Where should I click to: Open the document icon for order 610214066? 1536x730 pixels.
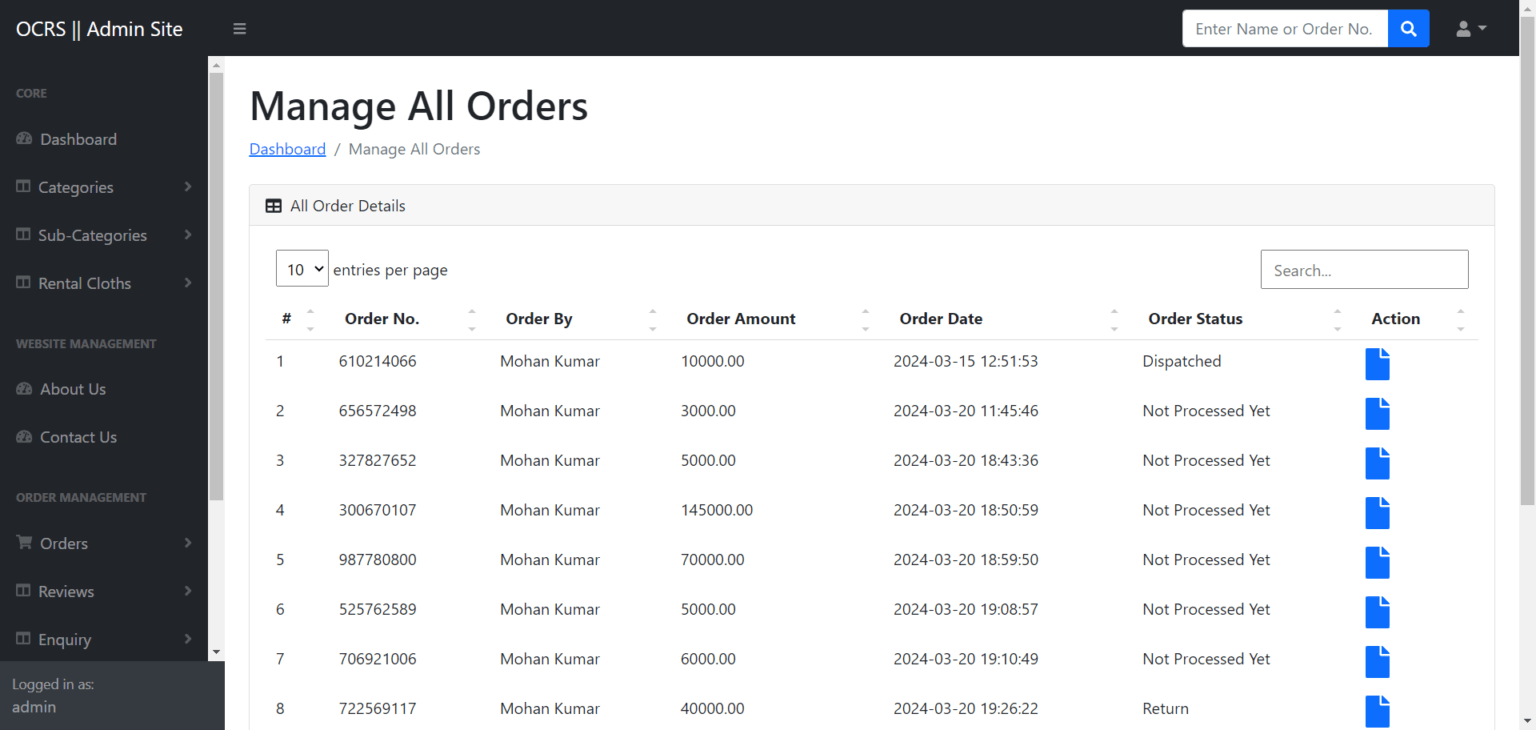tap(1377, 363)
